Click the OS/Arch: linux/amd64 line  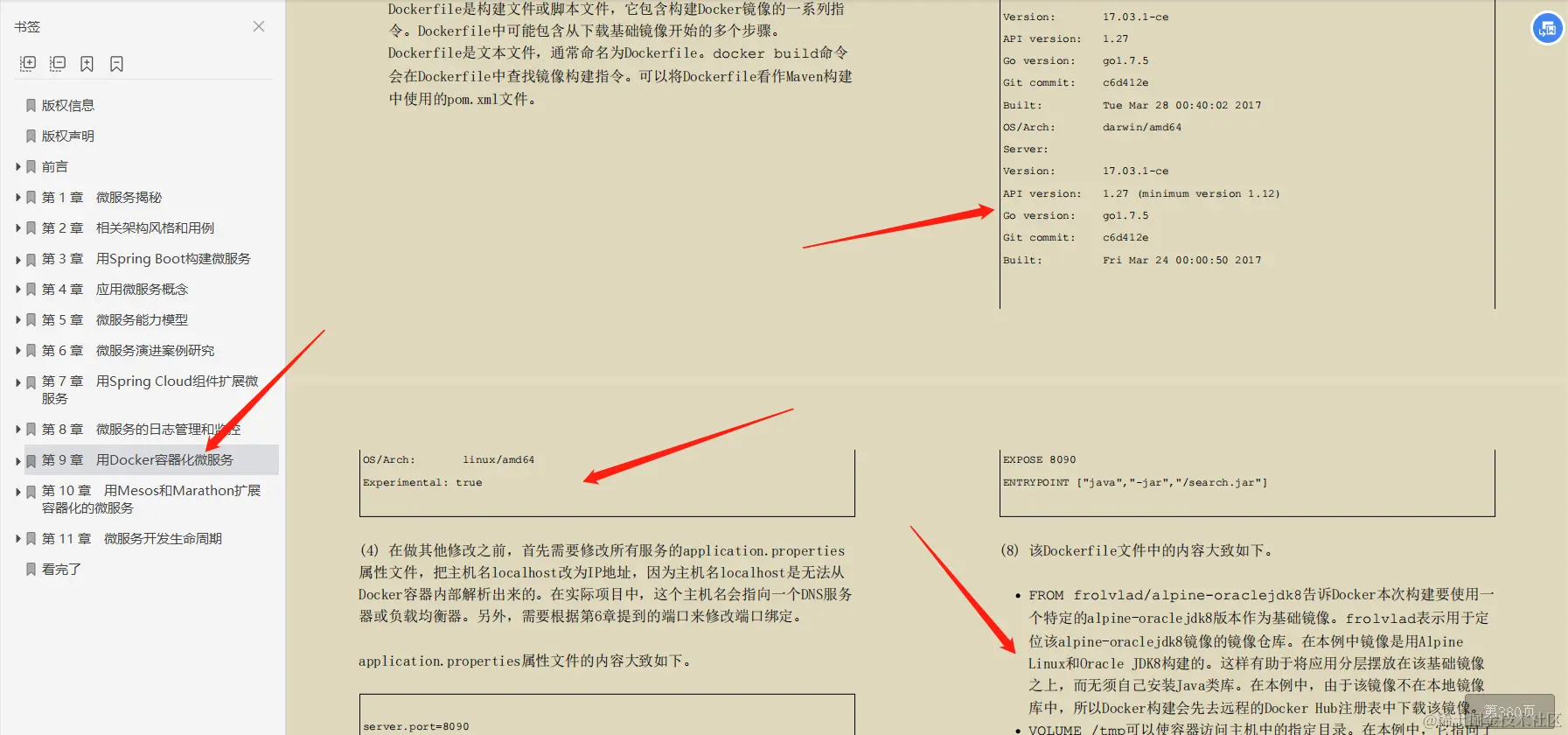point(449,459)
